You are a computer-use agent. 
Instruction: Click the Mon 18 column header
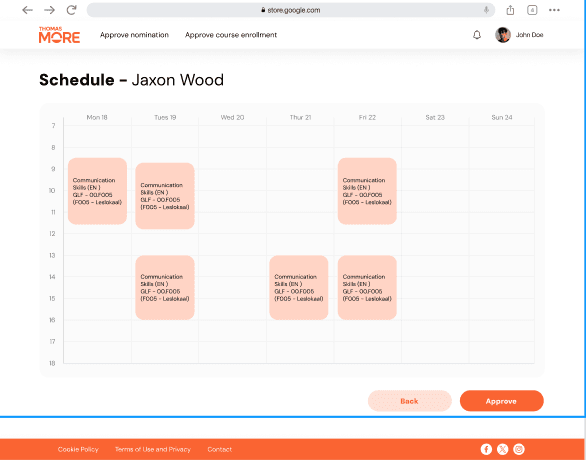pos(97,117)
